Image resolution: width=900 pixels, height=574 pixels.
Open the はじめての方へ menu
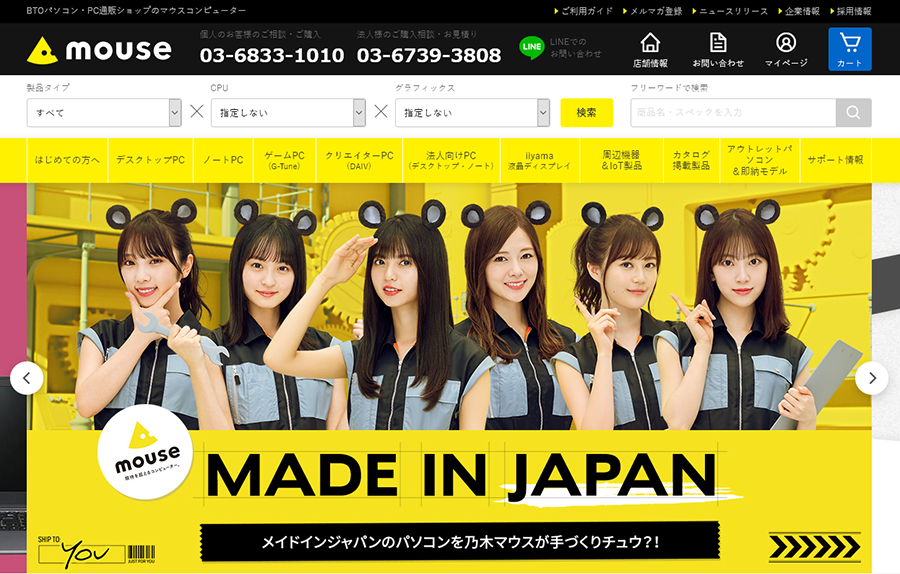(x=67, y=160)
